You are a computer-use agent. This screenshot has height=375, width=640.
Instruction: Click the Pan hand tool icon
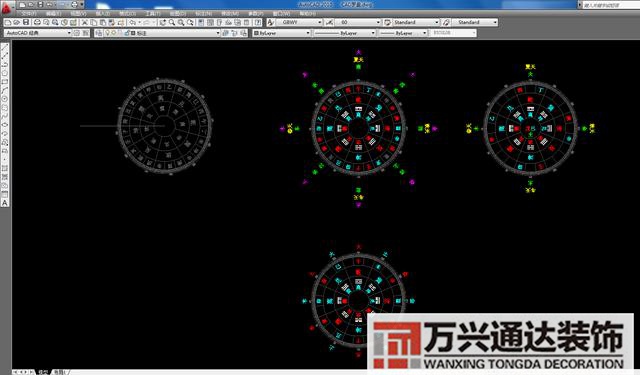(162, 22)
